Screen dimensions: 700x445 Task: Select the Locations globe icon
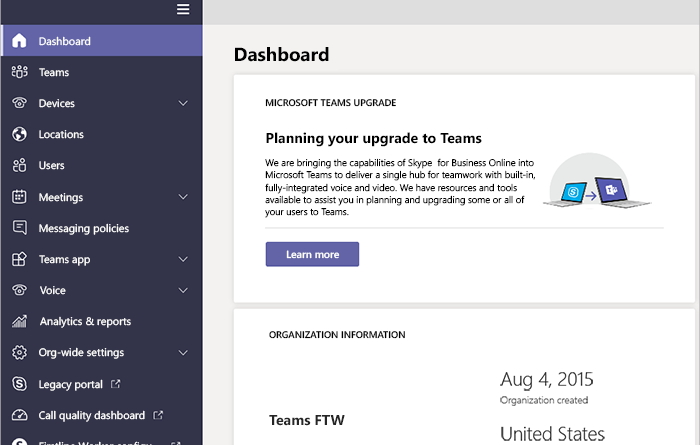(19, 134)
